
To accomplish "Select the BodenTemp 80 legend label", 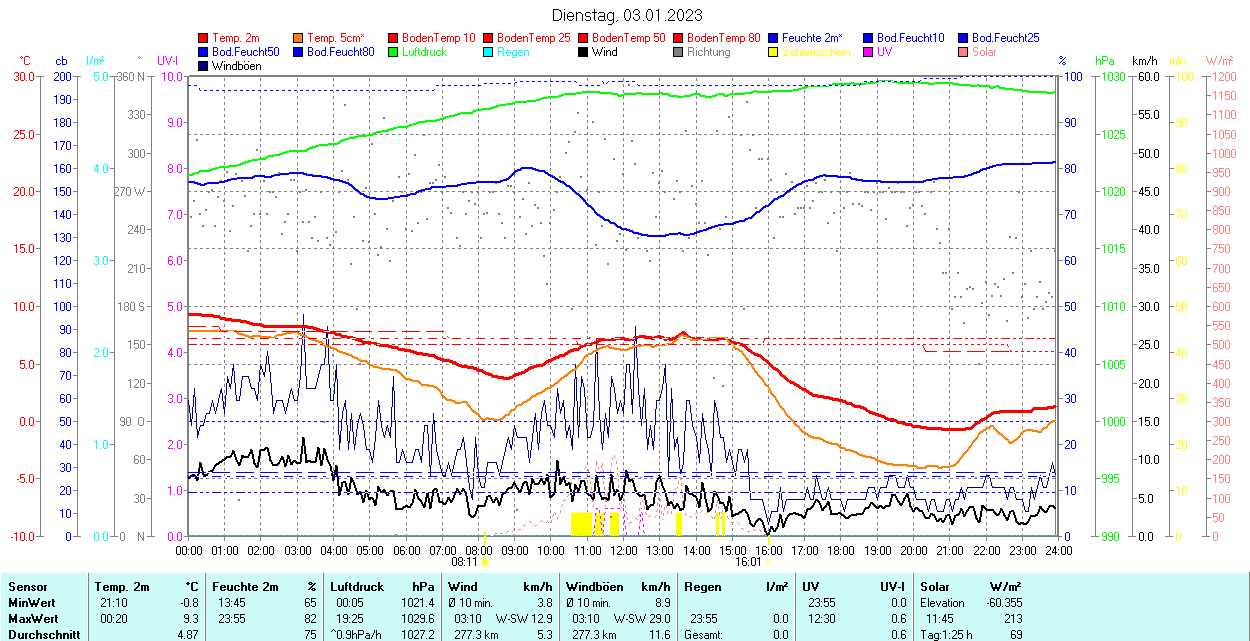I will [724, 38].
